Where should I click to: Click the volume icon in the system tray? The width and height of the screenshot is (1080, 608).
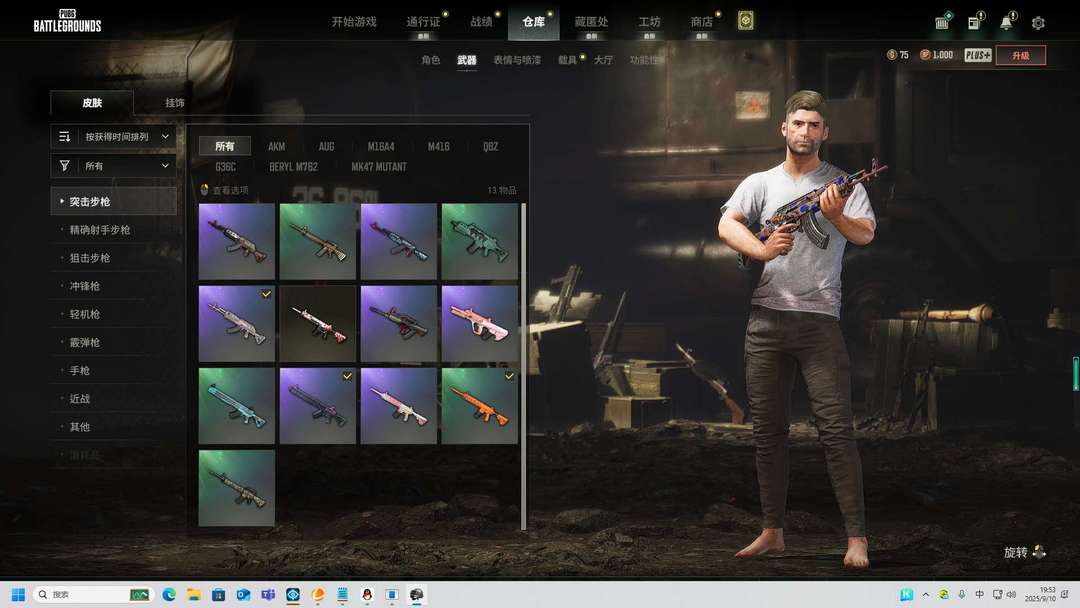coord(1011,594)
